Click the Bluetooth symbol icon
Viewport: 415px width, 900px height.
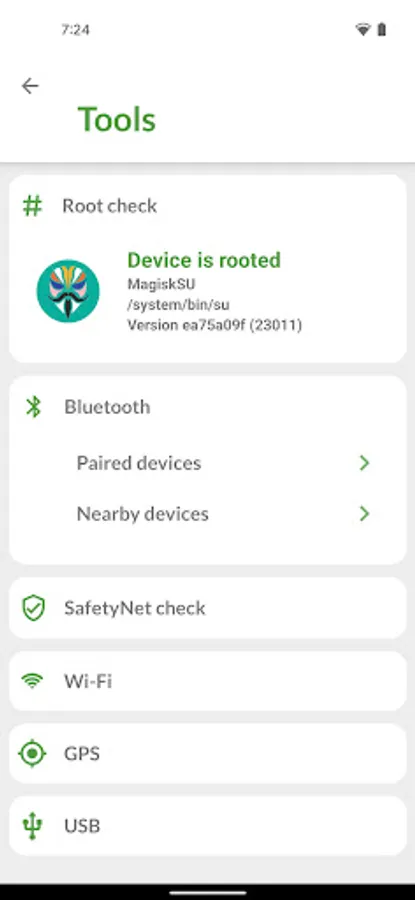(x=34, y=407)
